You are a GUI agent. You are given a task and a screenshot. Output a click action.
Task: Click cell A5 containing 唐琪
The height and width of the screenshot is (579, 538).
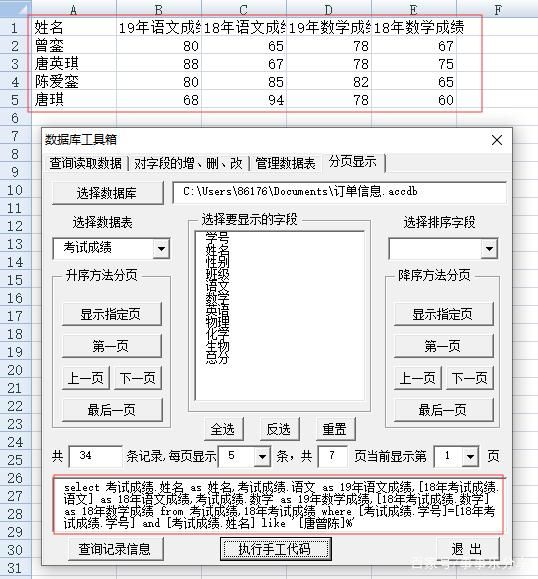[74, 100]
